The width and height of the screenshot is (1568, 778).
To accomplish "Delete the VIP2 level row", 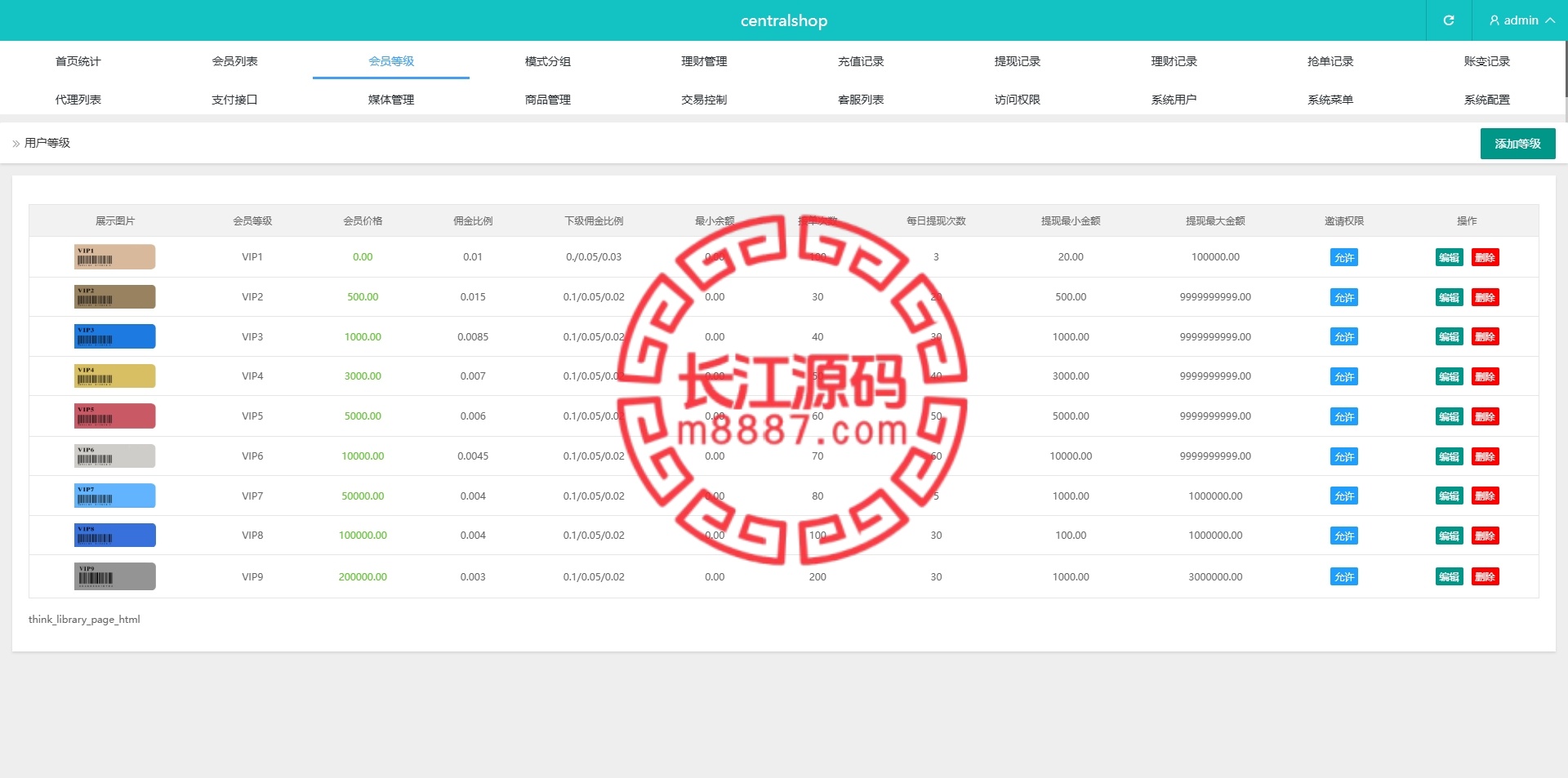I will 1486,297.
